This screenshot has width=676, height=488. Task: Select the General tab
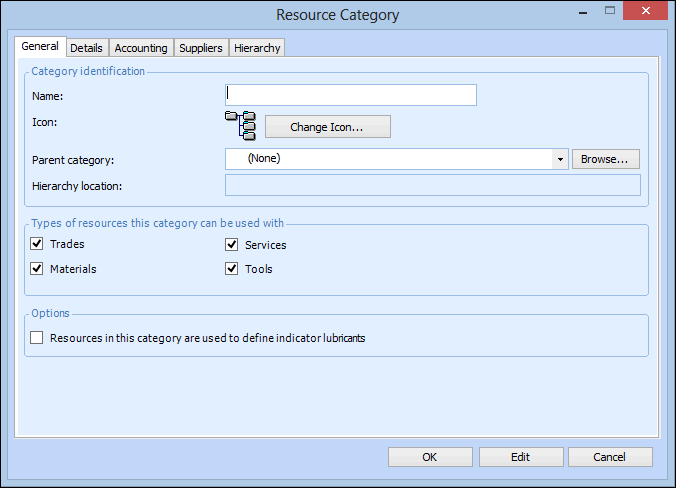40,47
